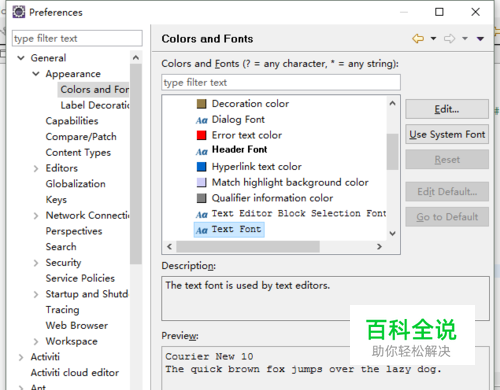The height and width of the screenshot is (390, 500).
Task: Click the Text Editor Block Selection Aa icon
Action: (202, 214)
